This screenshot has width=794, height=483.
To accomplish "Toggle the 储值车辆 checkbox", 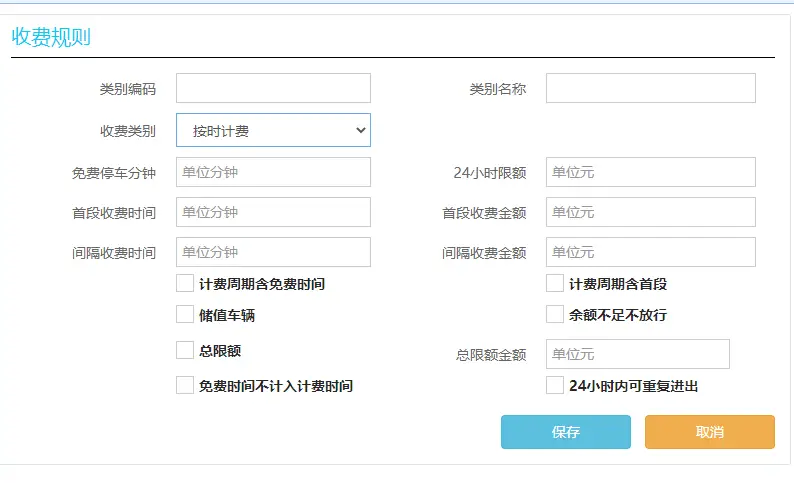I will (185, 315).
